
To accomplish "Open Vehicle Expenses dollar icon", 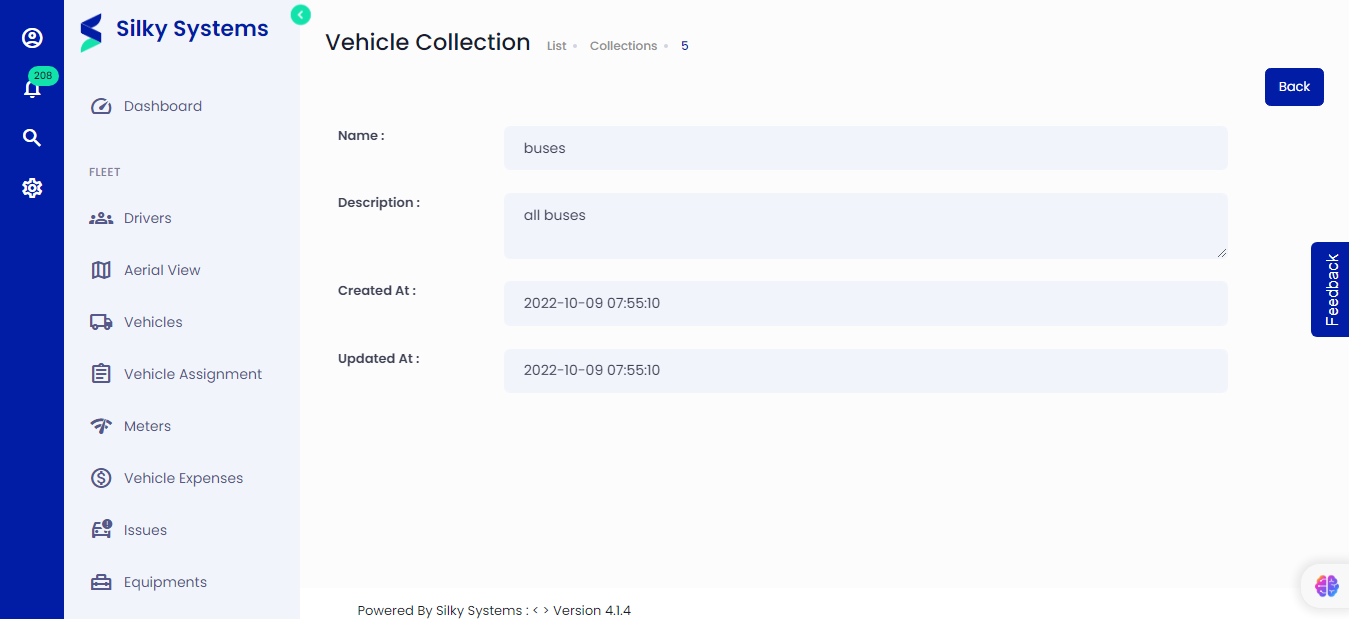I will pyautogui.click(x=101, y=477).
